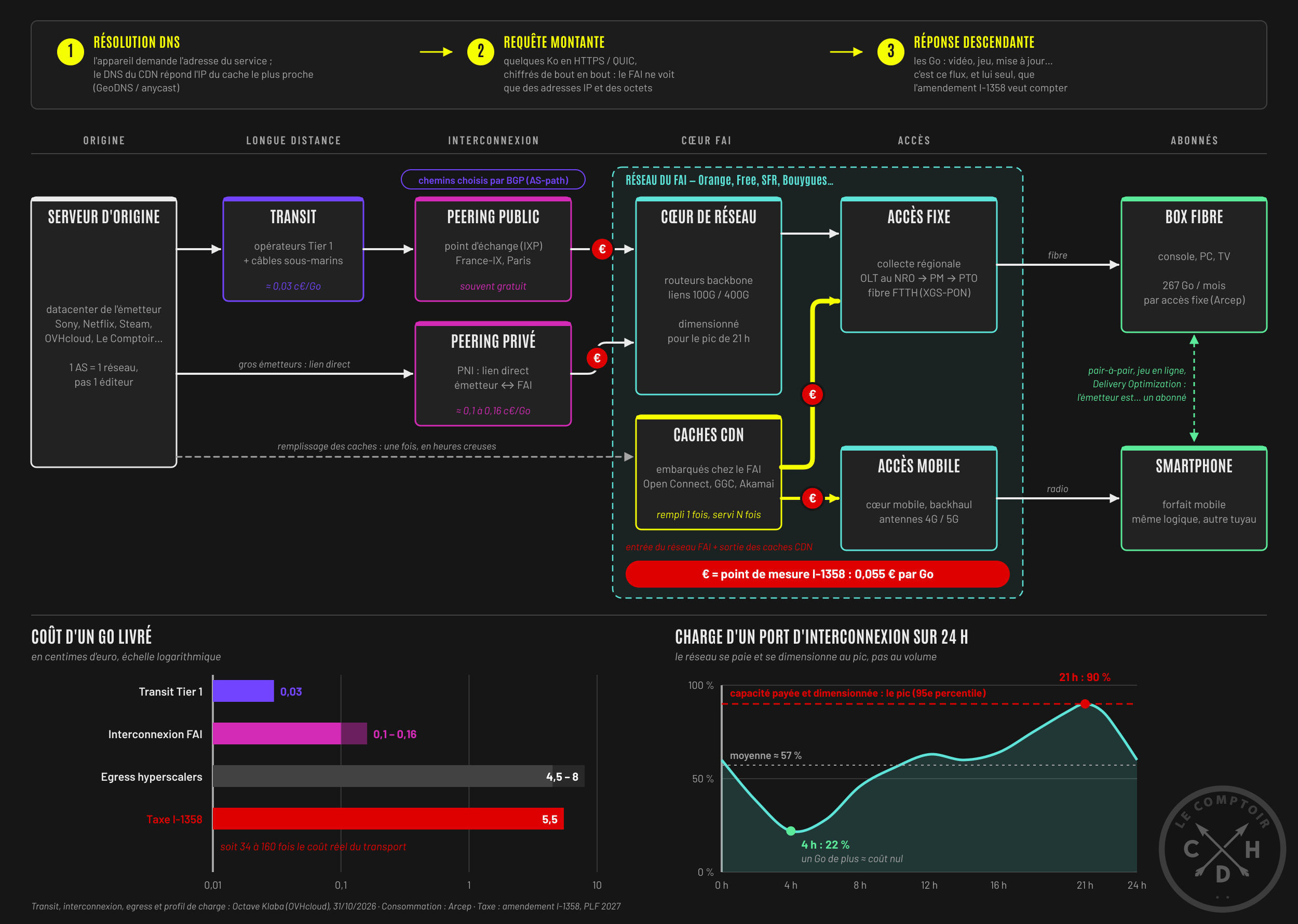Click the 'chemins choisis par BGP' pill
Viewport: 1298px width, 924px height.
point(493,180)
